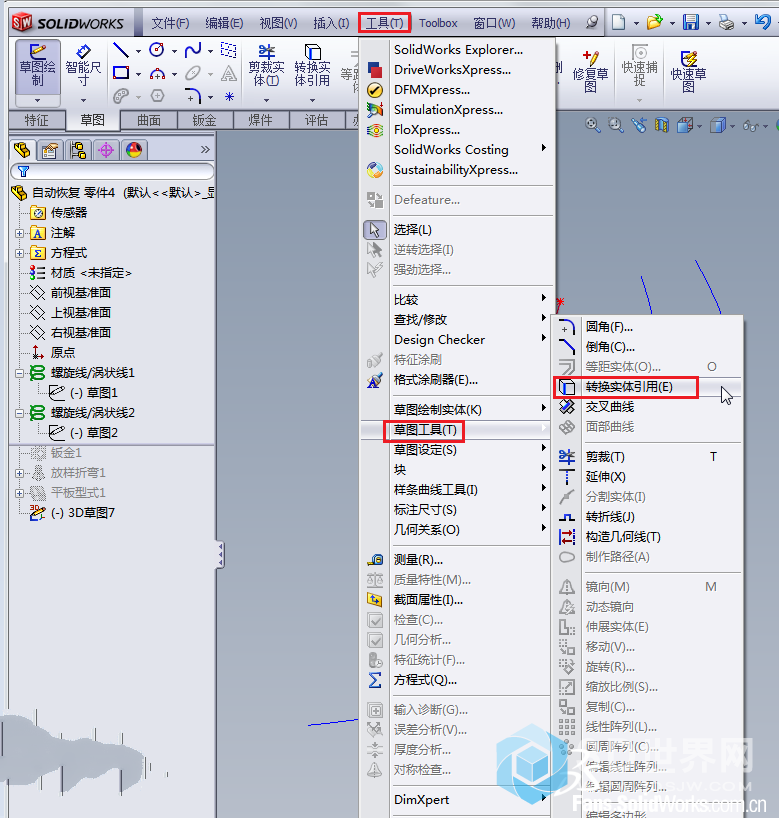This screenshot has width=779, height=818.
Task: Open the PropertyManager tab icon
Action: coord(50,150)
